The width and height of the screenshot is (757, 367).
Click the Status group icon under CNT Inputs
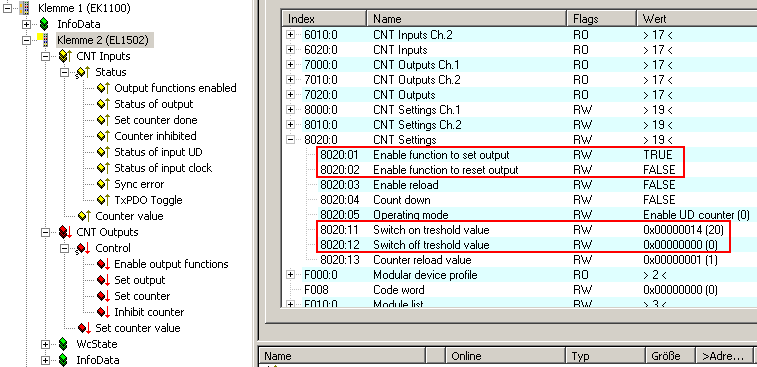click(x=83, y=72)
